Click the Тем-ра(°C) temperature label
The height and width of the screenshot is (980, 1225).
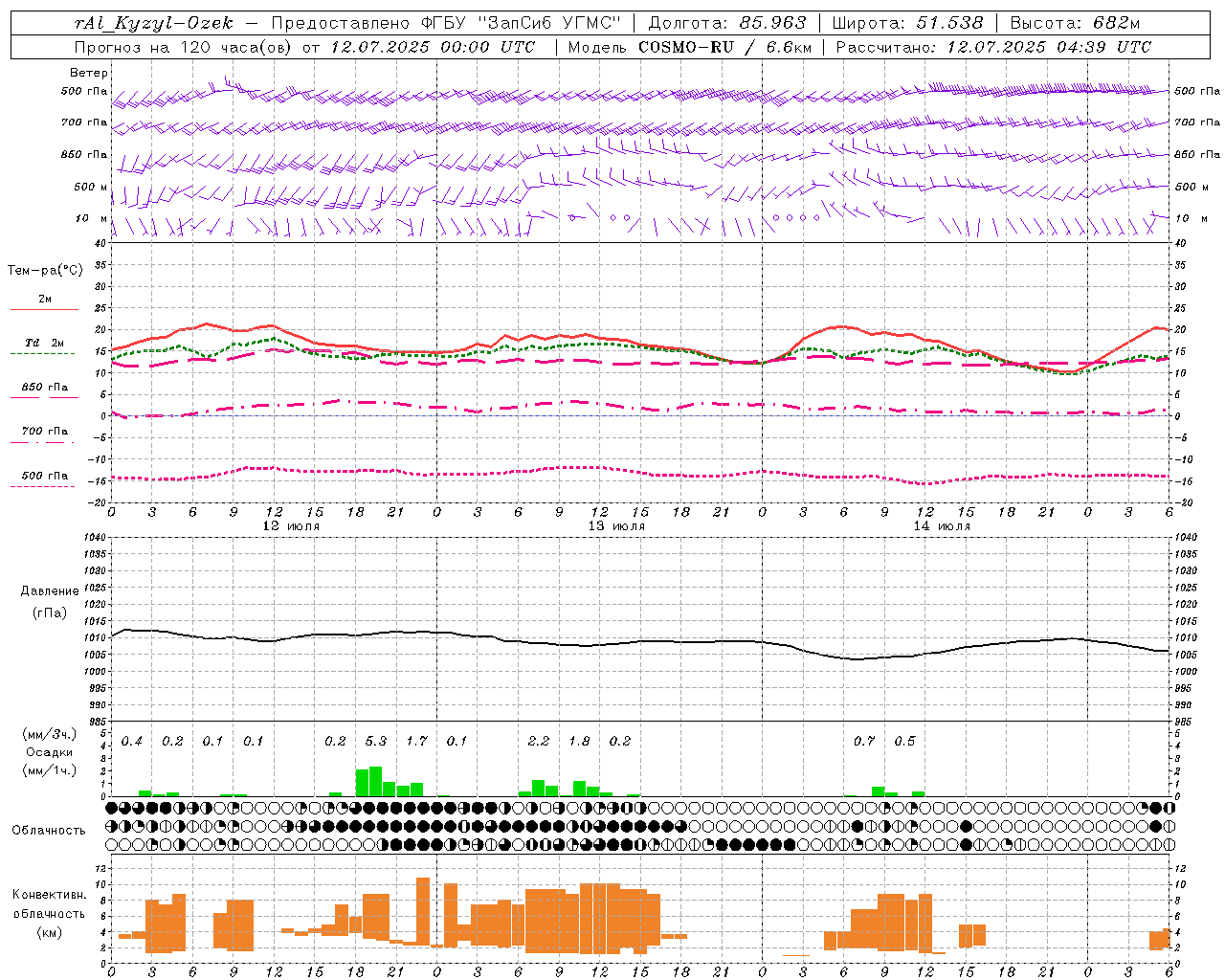click(x=45, y=271)
